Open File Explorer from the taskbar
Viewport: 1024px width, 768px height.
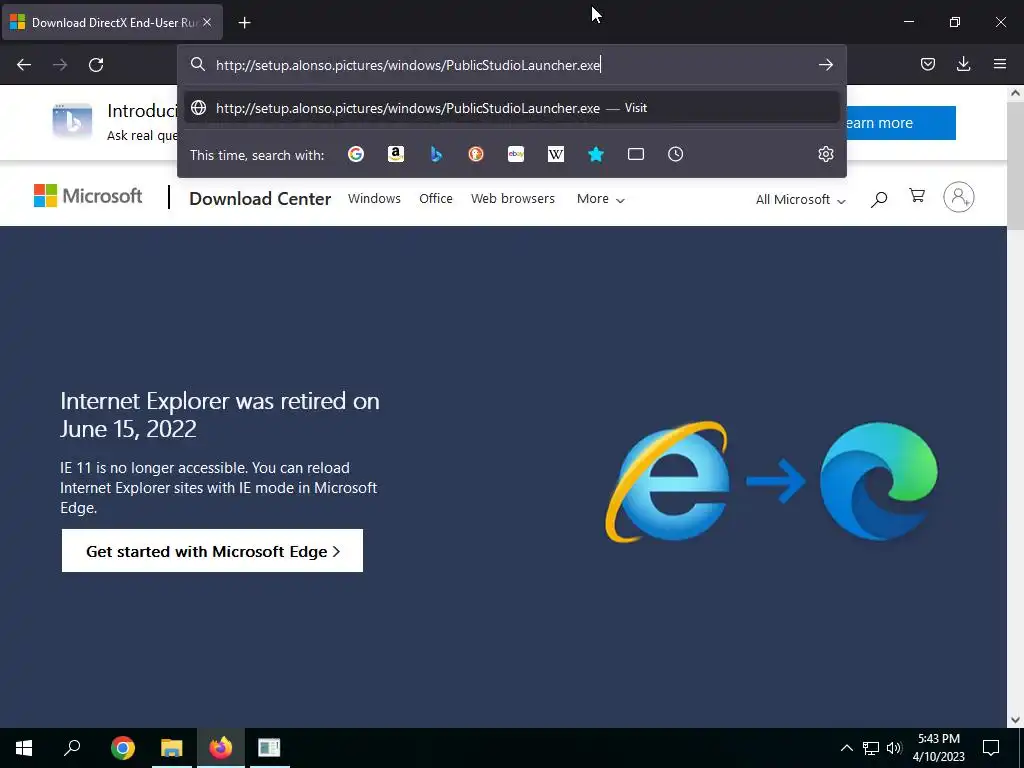click(172, 747)
